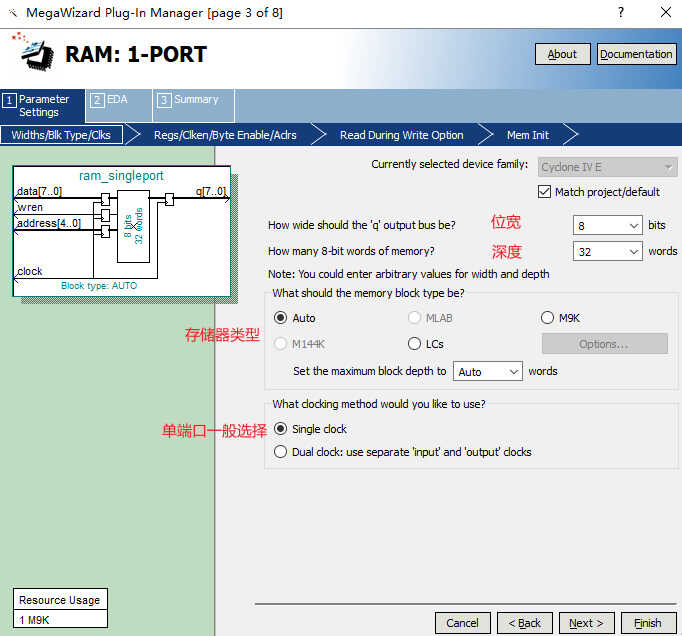The height and width of the screenshot is (636, 682).
Task: Click the 1 M9K resource value
Action: tap(34, 620)
